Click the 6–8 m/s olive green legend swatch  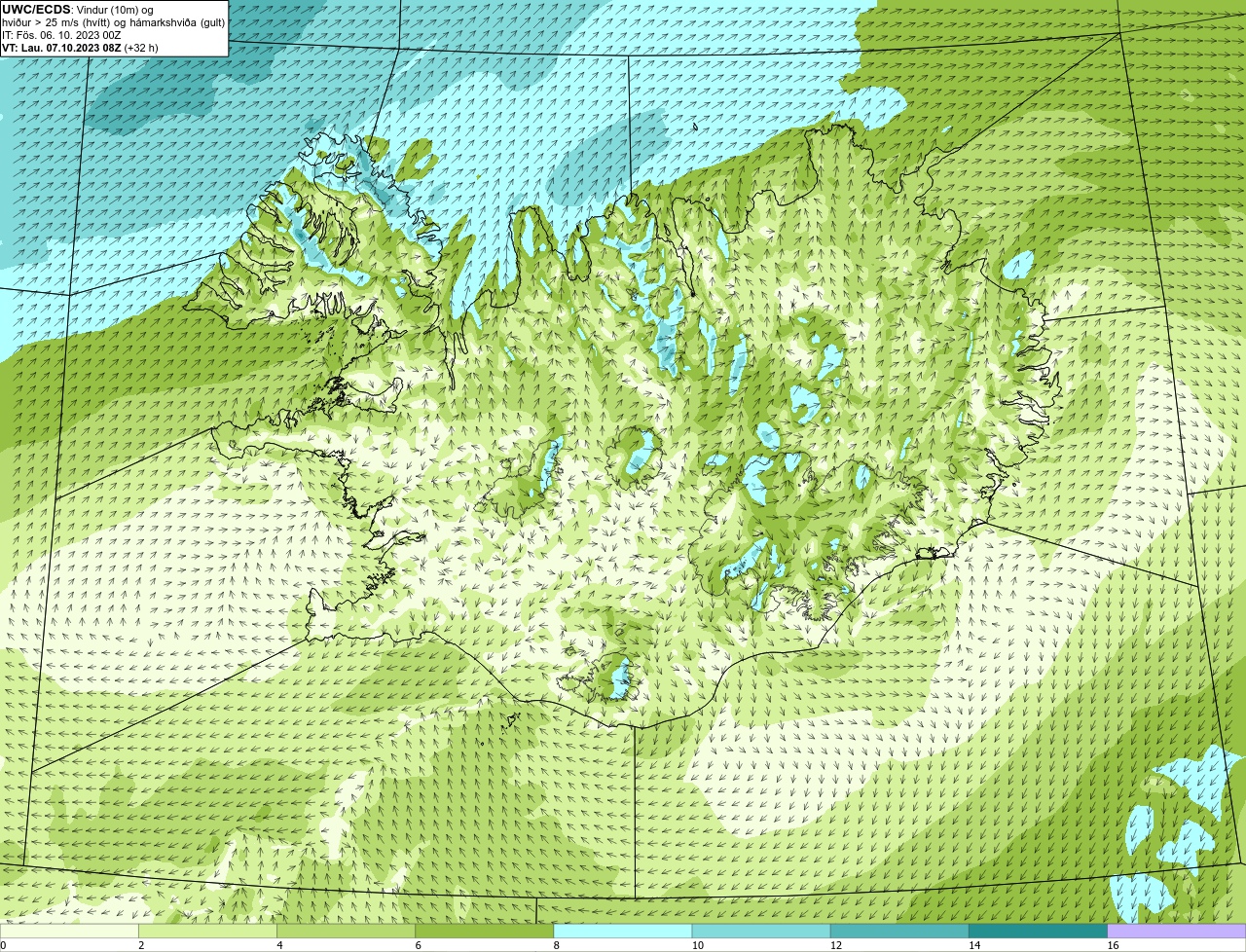(485, 931)
